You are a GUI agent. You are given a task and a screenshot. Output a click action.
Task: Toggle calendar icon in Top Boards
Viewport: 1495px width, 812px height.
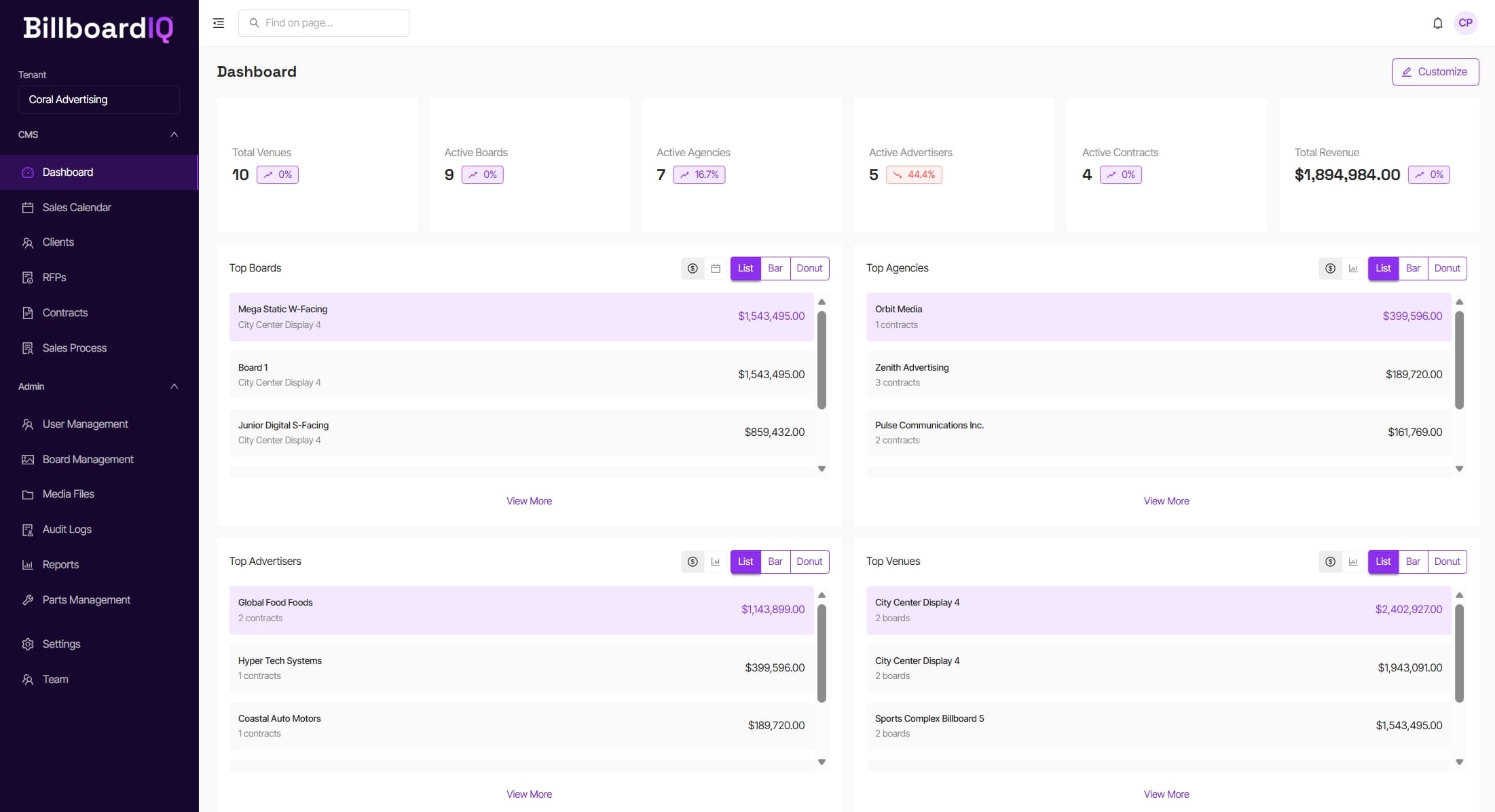pos(716,268)
